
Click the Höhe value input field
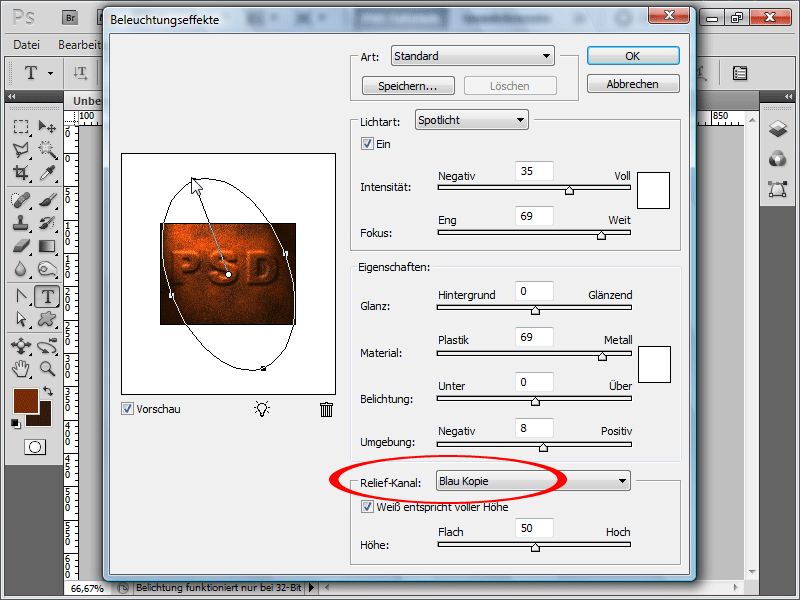(x=534, y=528)
